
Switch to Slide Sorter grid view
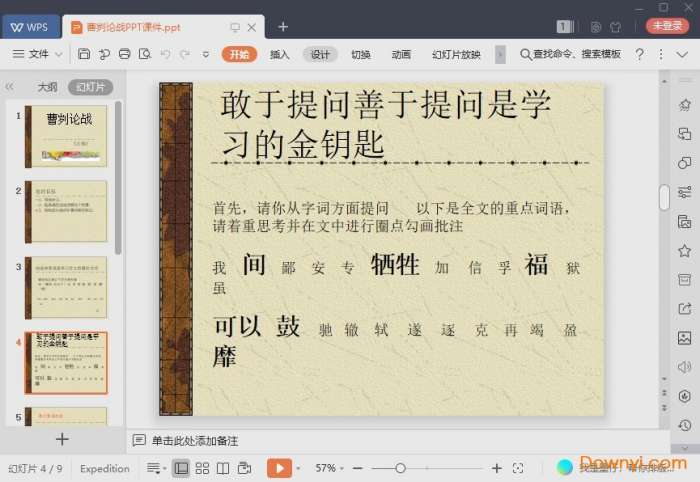click(202, 468)
